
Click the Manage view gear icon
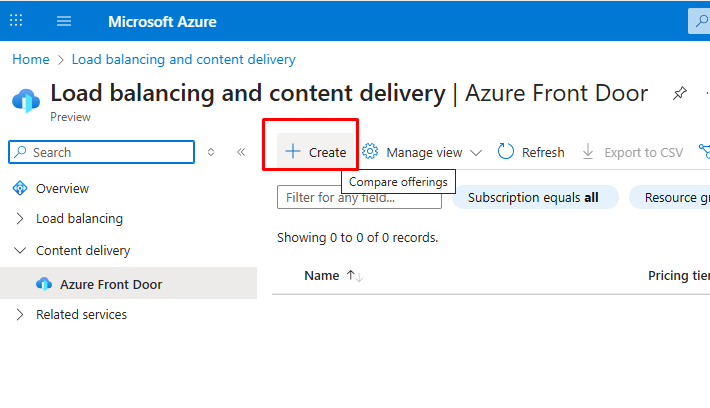(x=370, y=152)
